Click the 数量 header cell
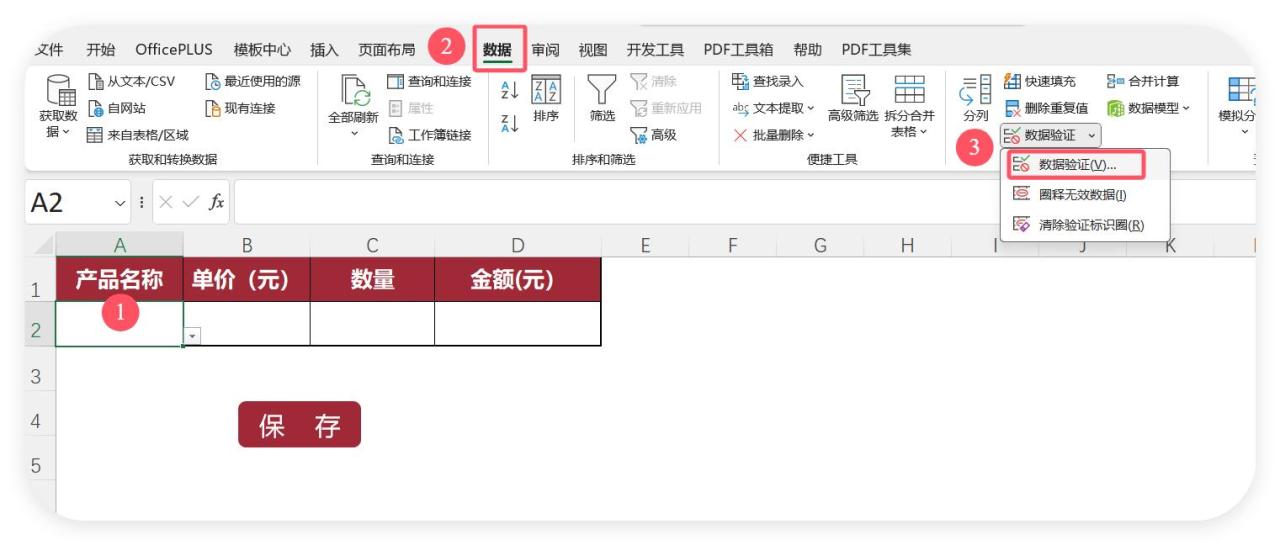The height and width of the screenshot is (545, 1280). click(372, 280)
